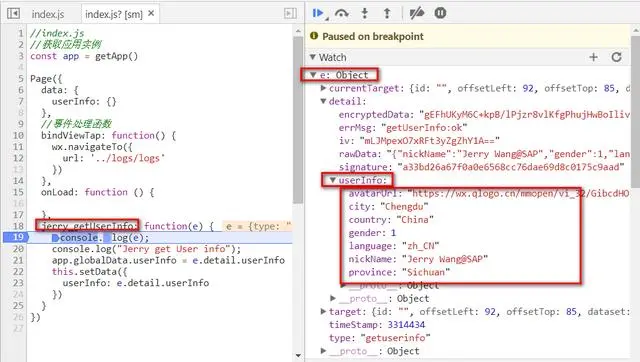Click line number 20 in the gutter
The height and width of the screenshot is (362, 640).
click(x=18, y=249)
